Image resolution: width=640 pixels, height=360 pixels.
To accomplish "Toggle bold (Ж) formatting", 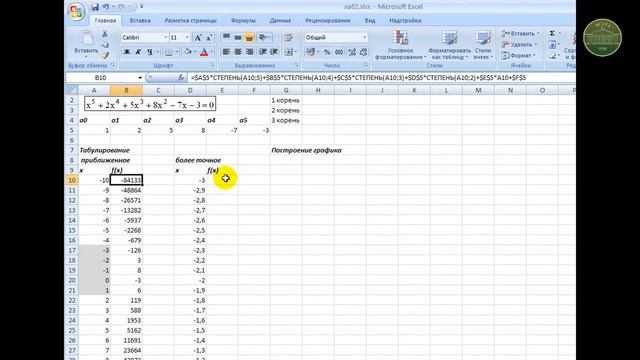I will click(x=127, y=52).
